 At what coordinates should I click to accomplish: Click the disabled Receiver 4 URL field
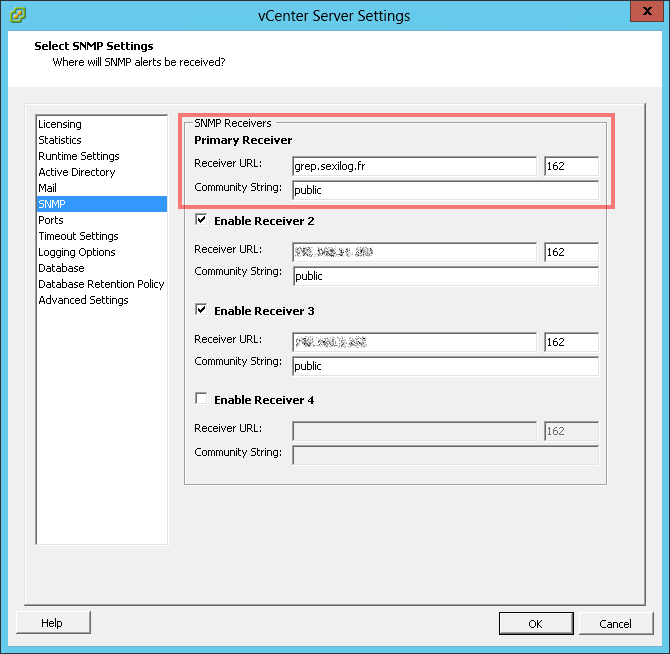[414, 431]
